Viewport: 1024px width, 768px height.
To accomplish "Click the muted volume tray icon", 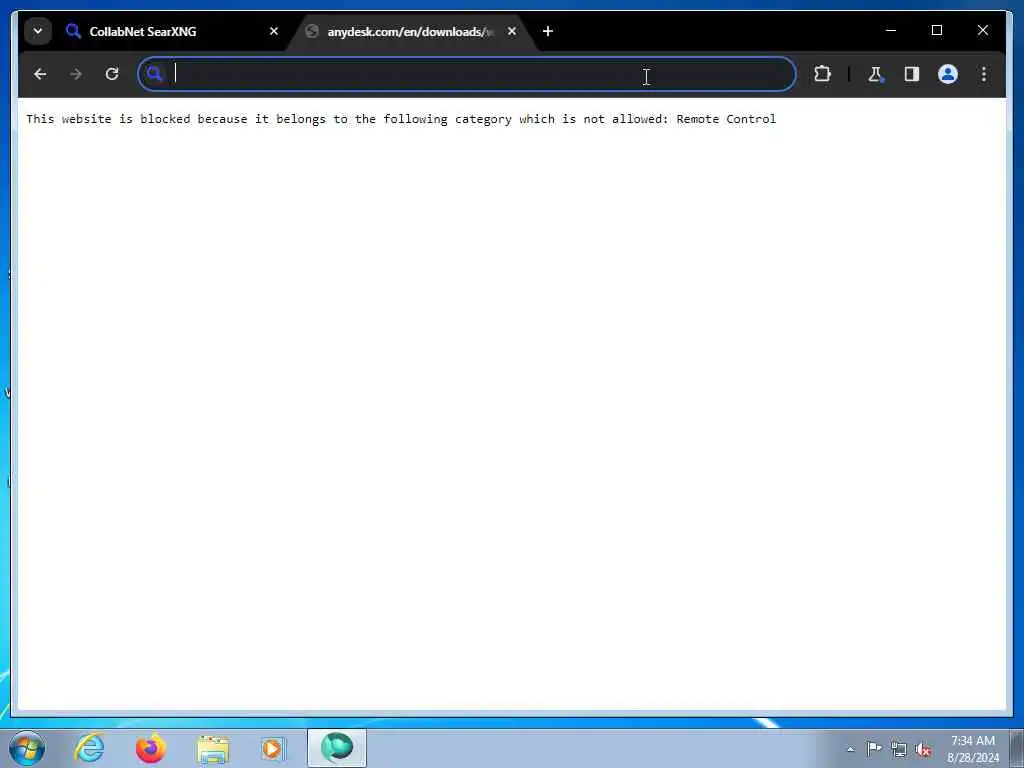I will pyautogui.click(x=923, y=750).
